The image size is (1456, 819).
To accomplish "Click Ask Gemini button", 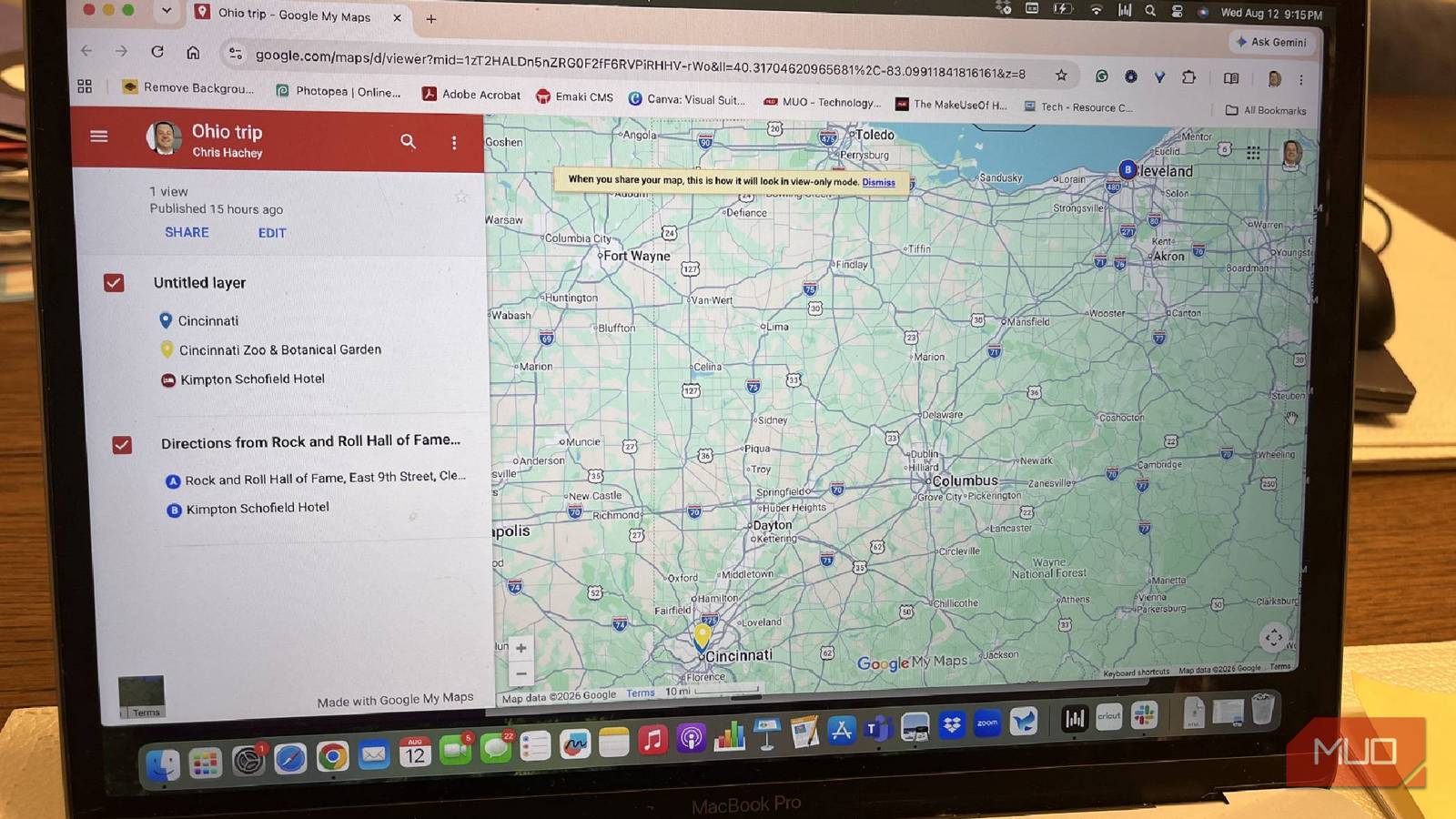I will [x=1272, y=42].
